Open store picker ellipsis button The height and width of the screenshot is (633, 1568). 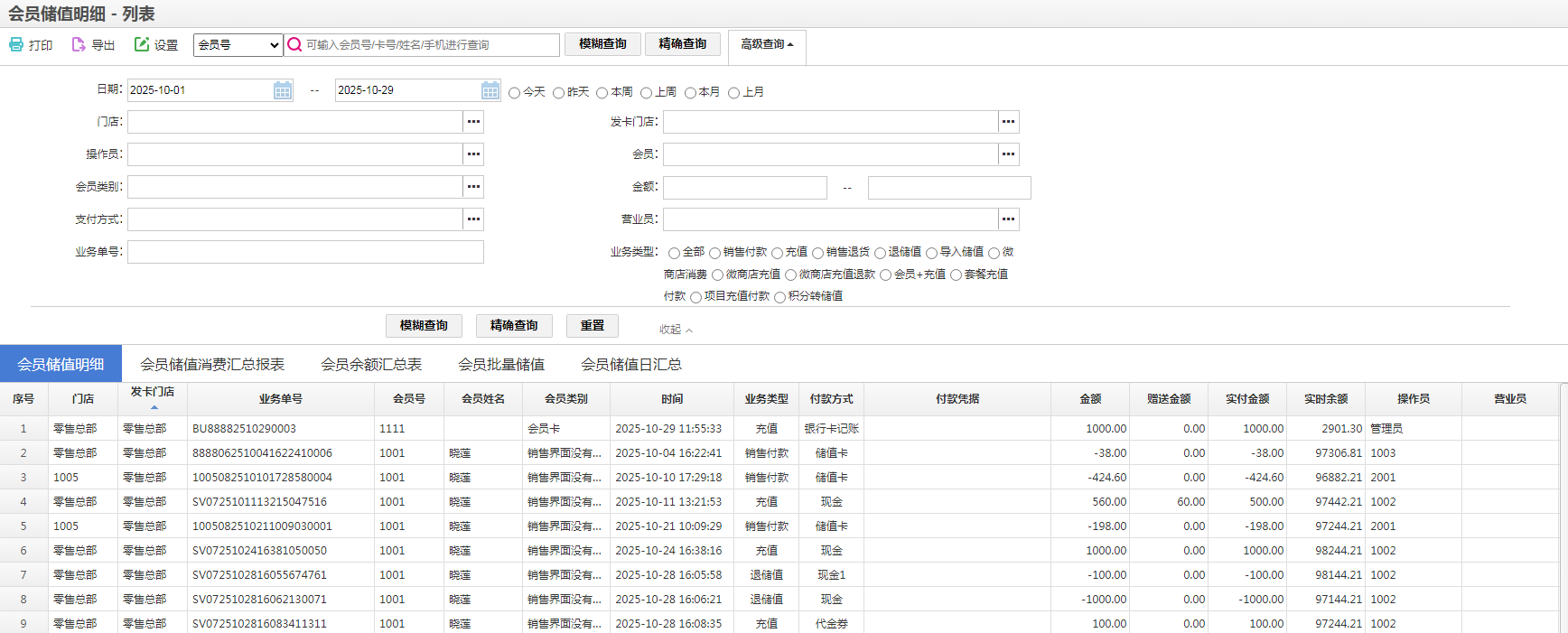pos(473,122)
